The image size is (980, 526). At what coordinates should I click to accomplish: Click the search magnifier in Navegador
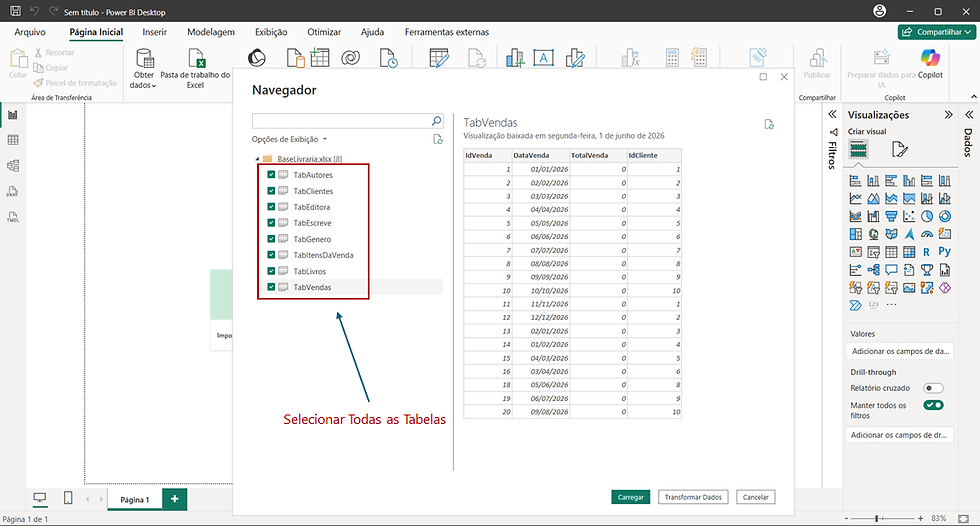click(x=436, y=121)
